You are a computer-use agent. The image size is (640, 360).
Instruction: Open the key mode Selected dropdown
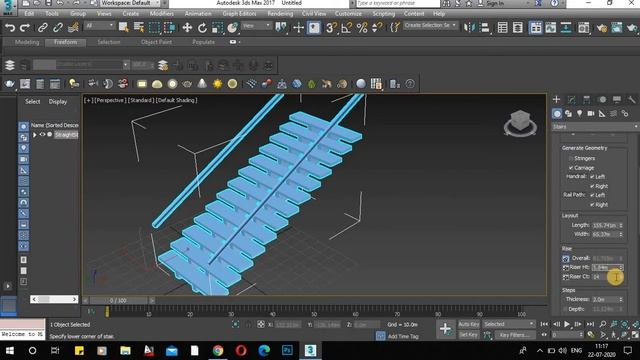[x=509, y=324]
